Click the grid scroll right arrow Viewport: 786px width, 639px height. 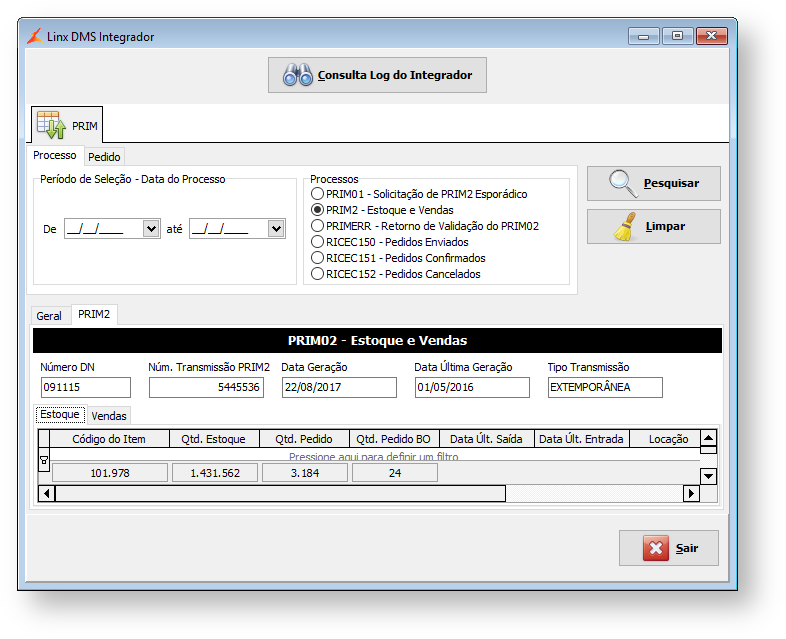point(691,494)
